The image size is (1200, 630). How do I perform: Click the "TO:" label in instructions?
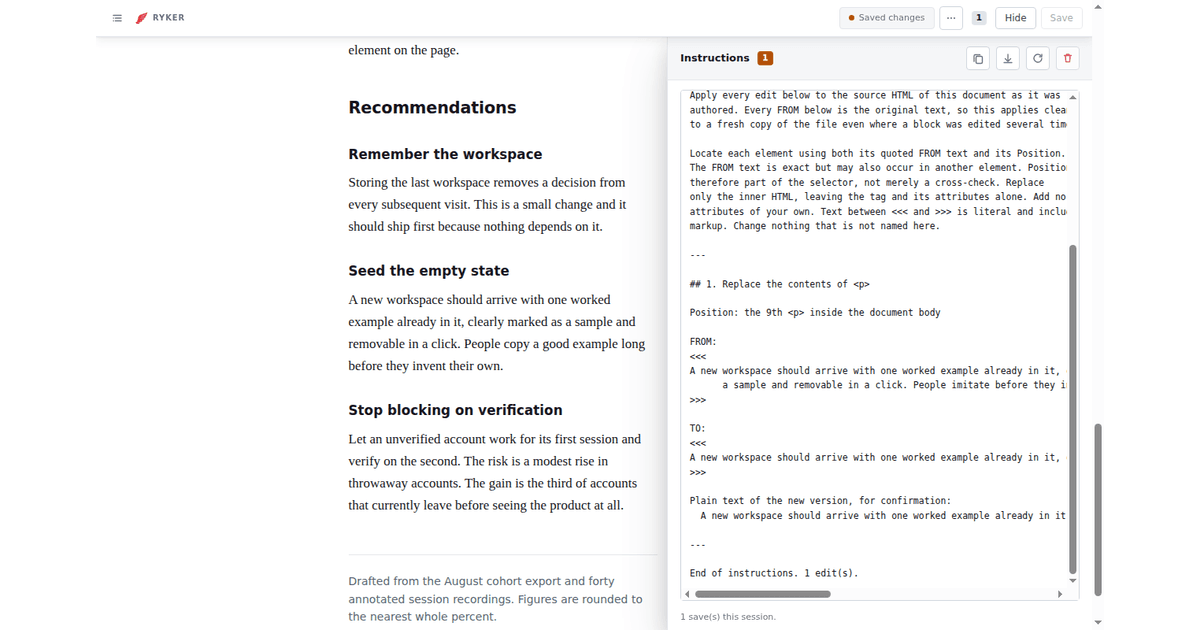point(698,428)
